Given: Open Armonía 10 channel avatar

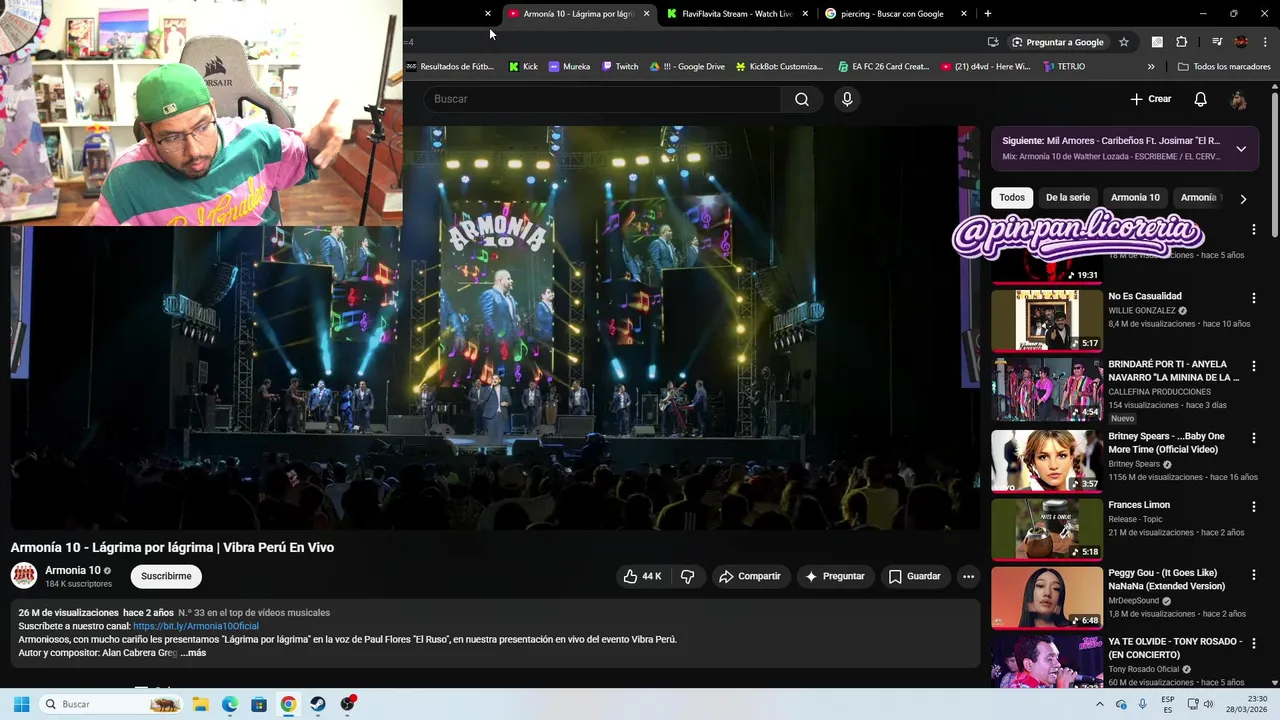Looking at the screenshot, I should point(24,576).
